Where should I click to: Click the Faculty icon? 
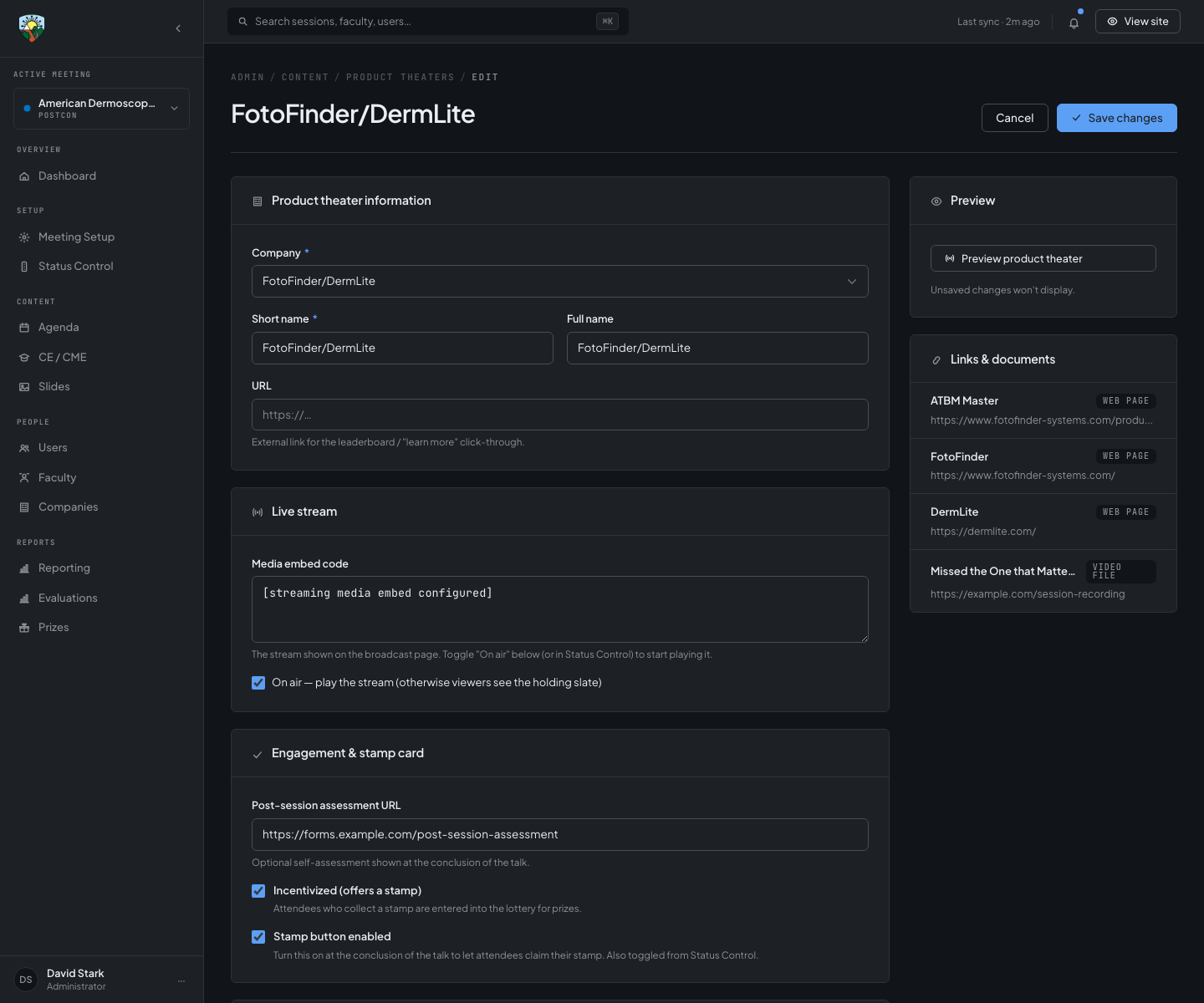pos(24,478)
